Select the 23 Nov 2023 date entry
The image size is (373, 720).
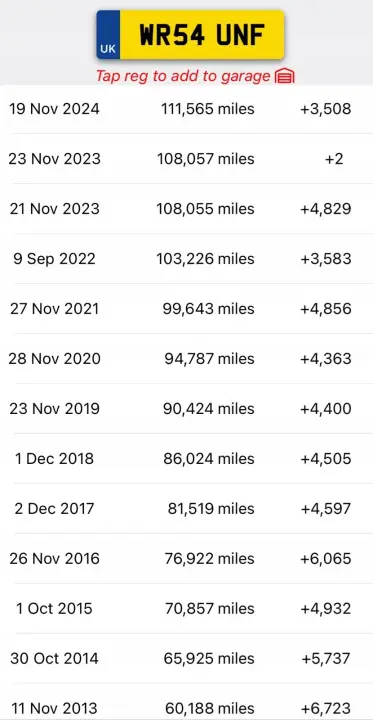[x=54, y=159]
